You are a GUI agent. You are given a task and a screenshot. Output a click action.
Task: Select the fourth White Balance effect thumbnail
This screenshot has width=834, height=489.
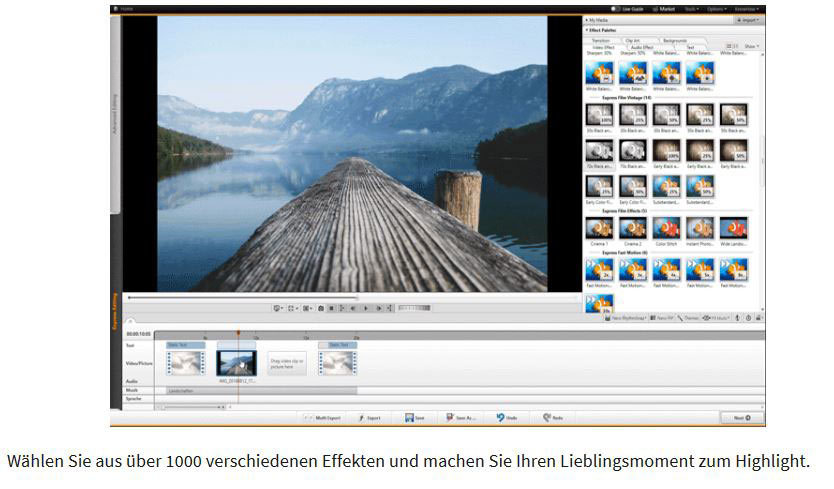coord(700,73)
